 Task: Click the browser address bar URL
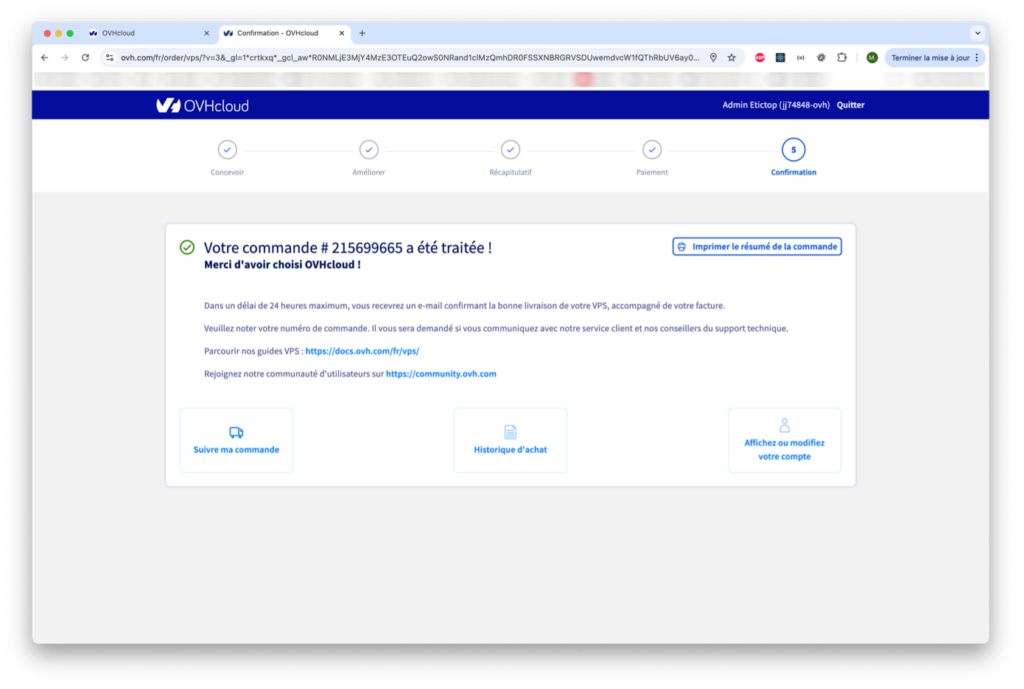409,57
